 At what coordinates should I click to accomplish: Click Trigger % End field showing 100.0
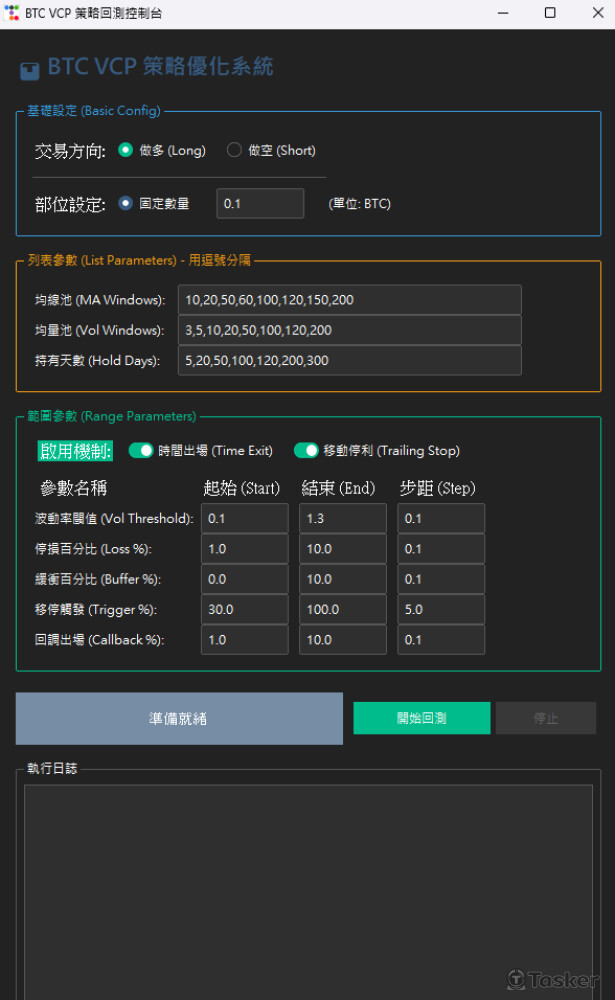pos(343,610)
